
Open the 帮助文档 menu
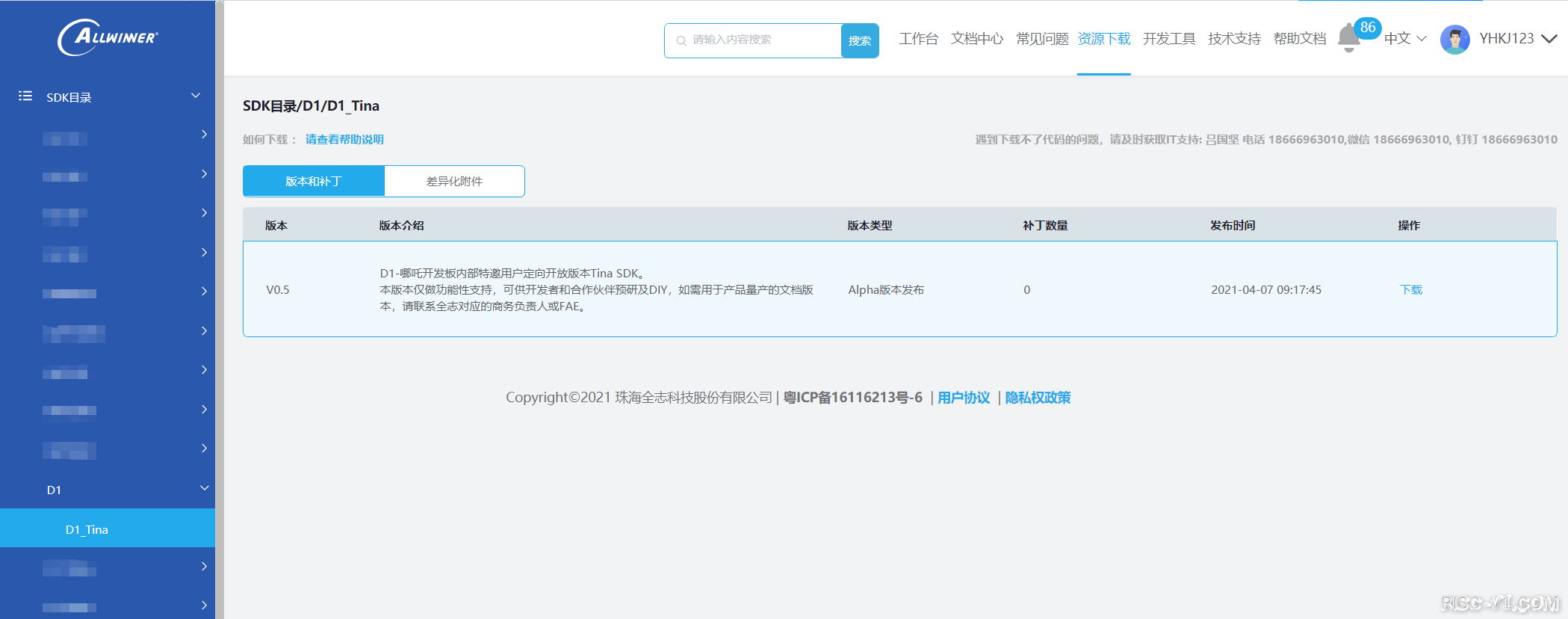[x=1300, y=39]
